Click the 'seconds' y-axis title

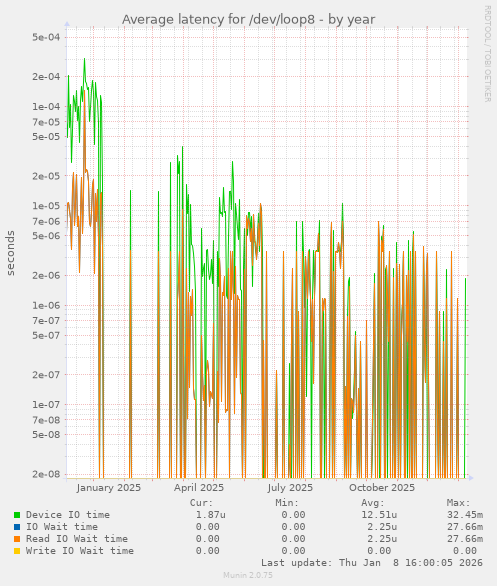pos(10,253)
